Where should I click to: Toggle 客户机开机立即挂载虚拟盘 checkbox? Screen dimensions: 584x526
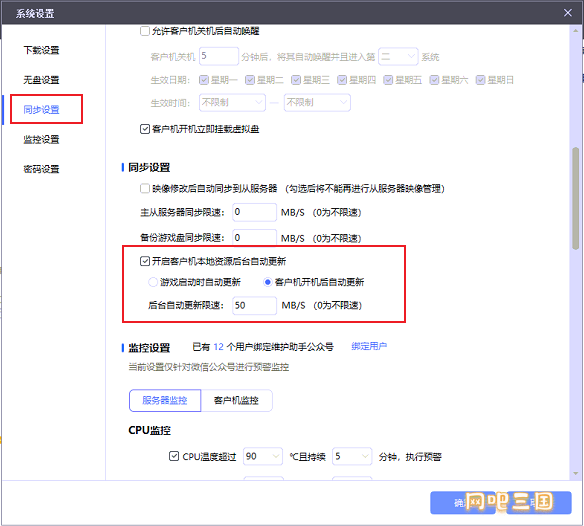(145, 129)
